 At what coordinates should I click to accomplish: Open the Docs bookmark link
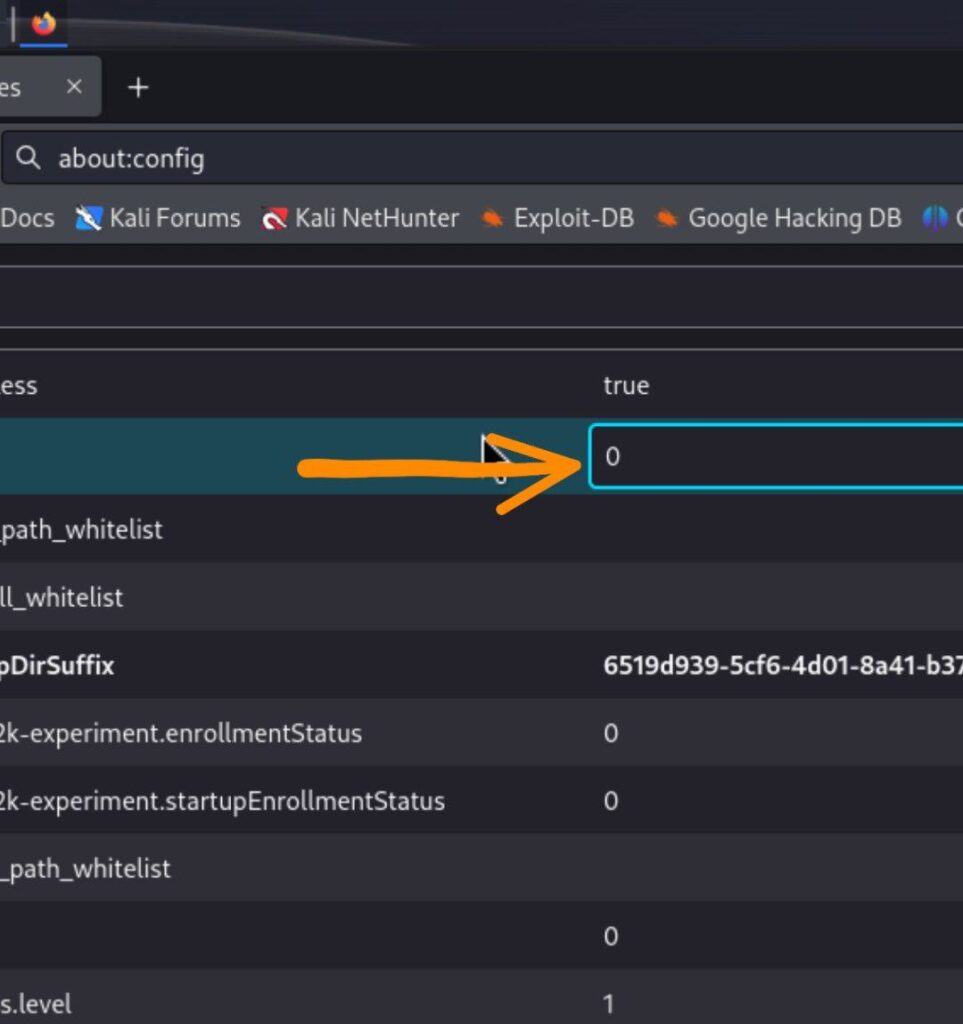coord(27,218)
